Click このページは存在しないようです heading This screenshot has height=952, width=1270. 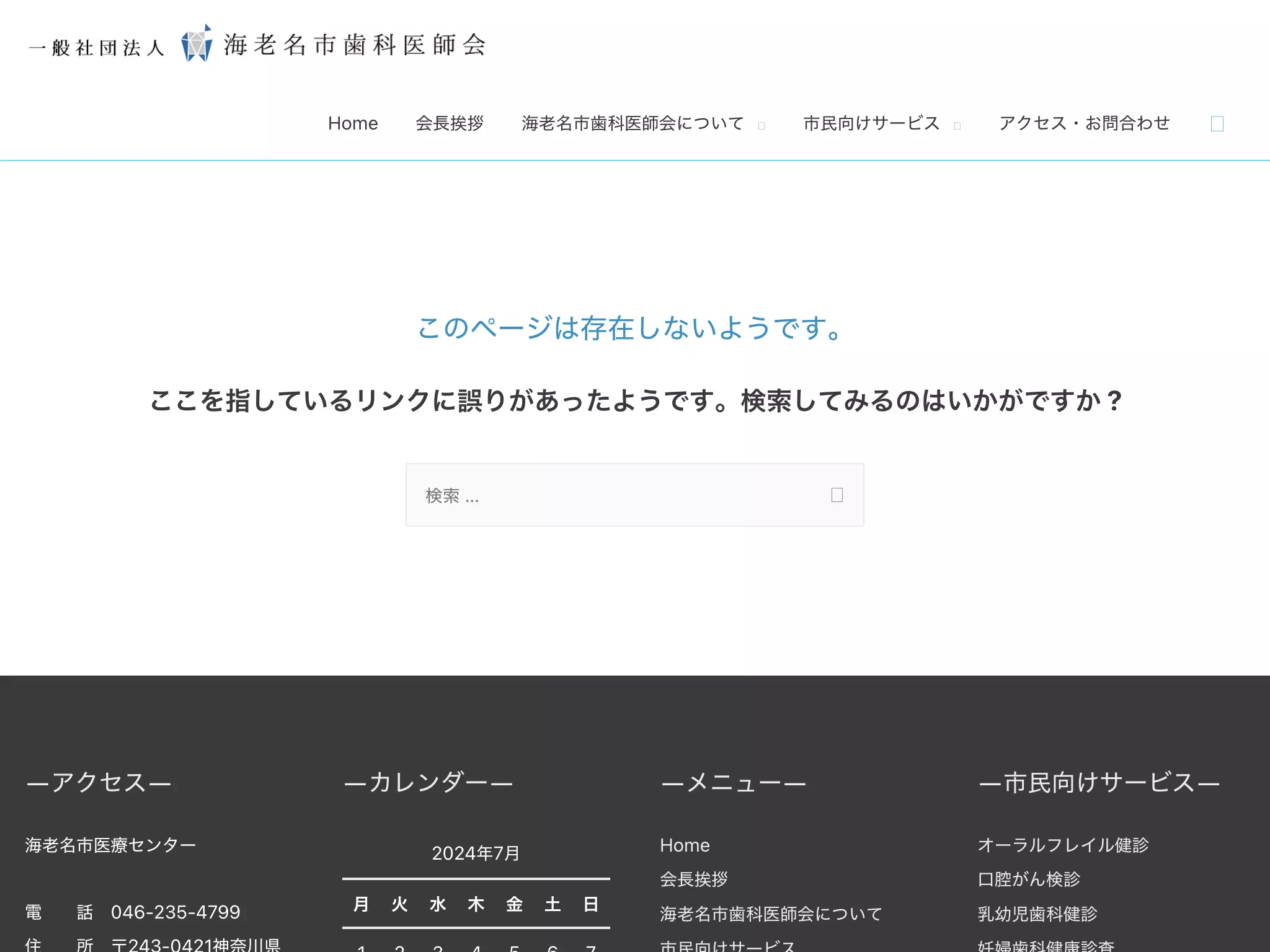pyautogui.click(x=631, y=328)
